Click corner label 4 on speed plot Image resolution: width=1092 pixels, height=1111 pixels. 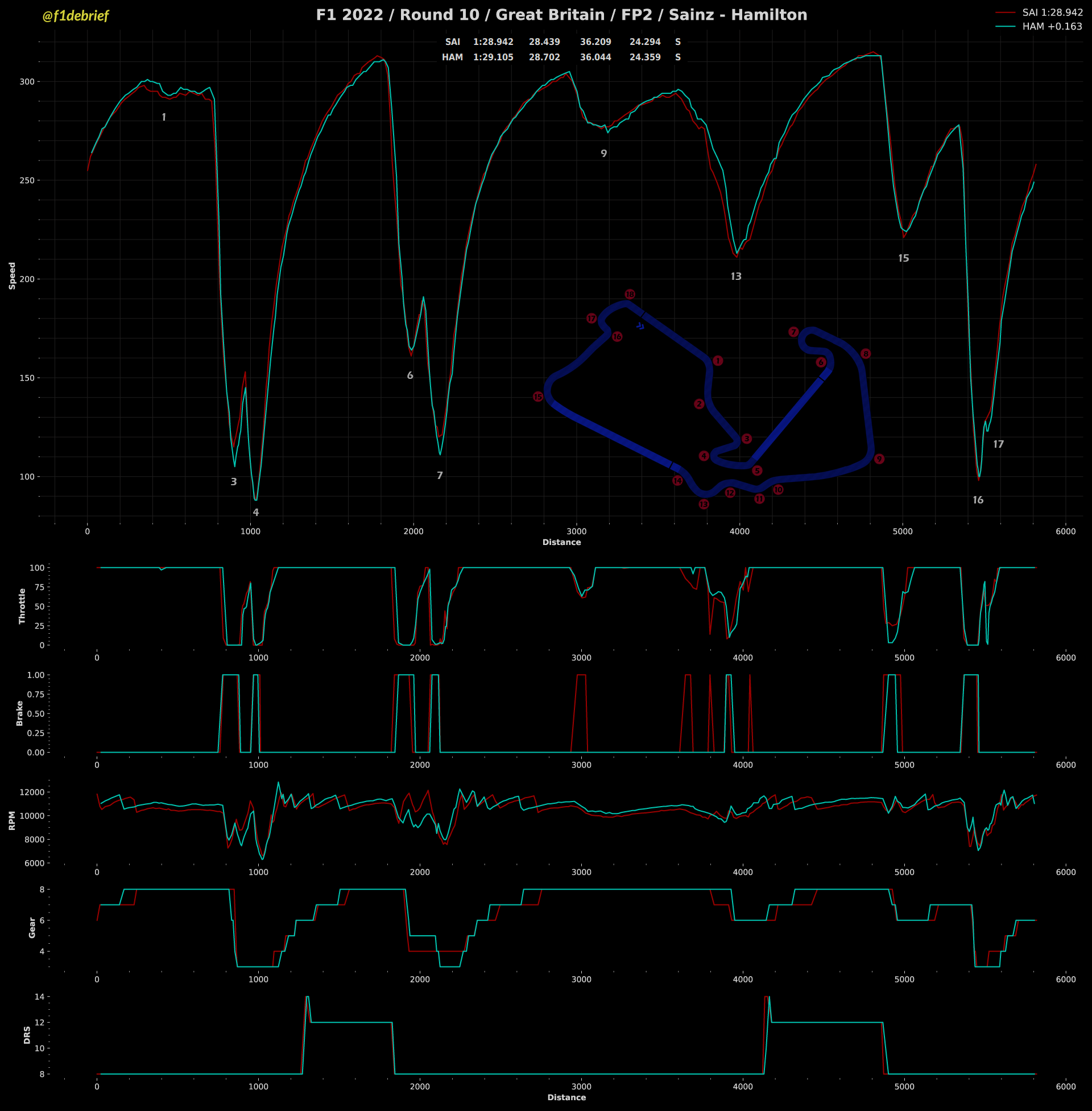[x=256, y=513]
